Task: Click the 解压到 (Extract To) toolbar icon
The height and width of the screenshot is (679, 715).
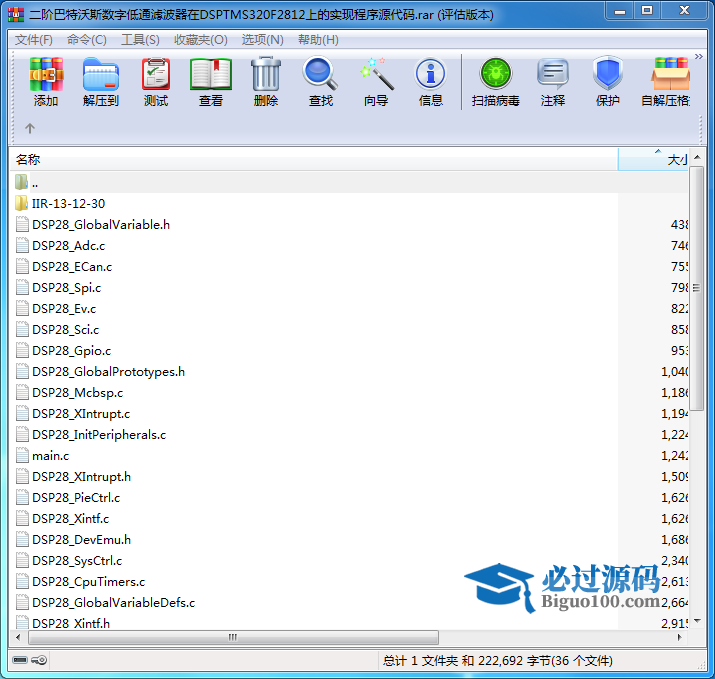Action: [x=101, y=82]
